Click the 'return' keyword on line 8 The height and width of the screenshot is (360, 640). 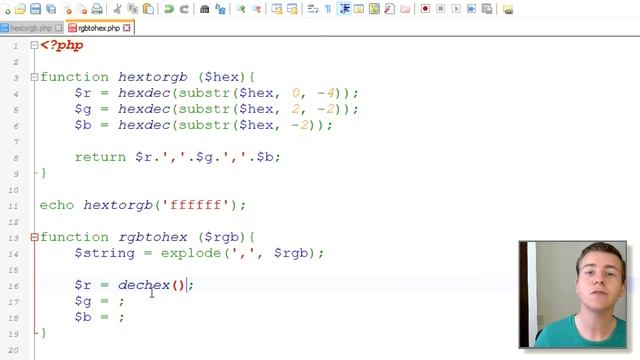pyautogui.click(x=100, y=157)
